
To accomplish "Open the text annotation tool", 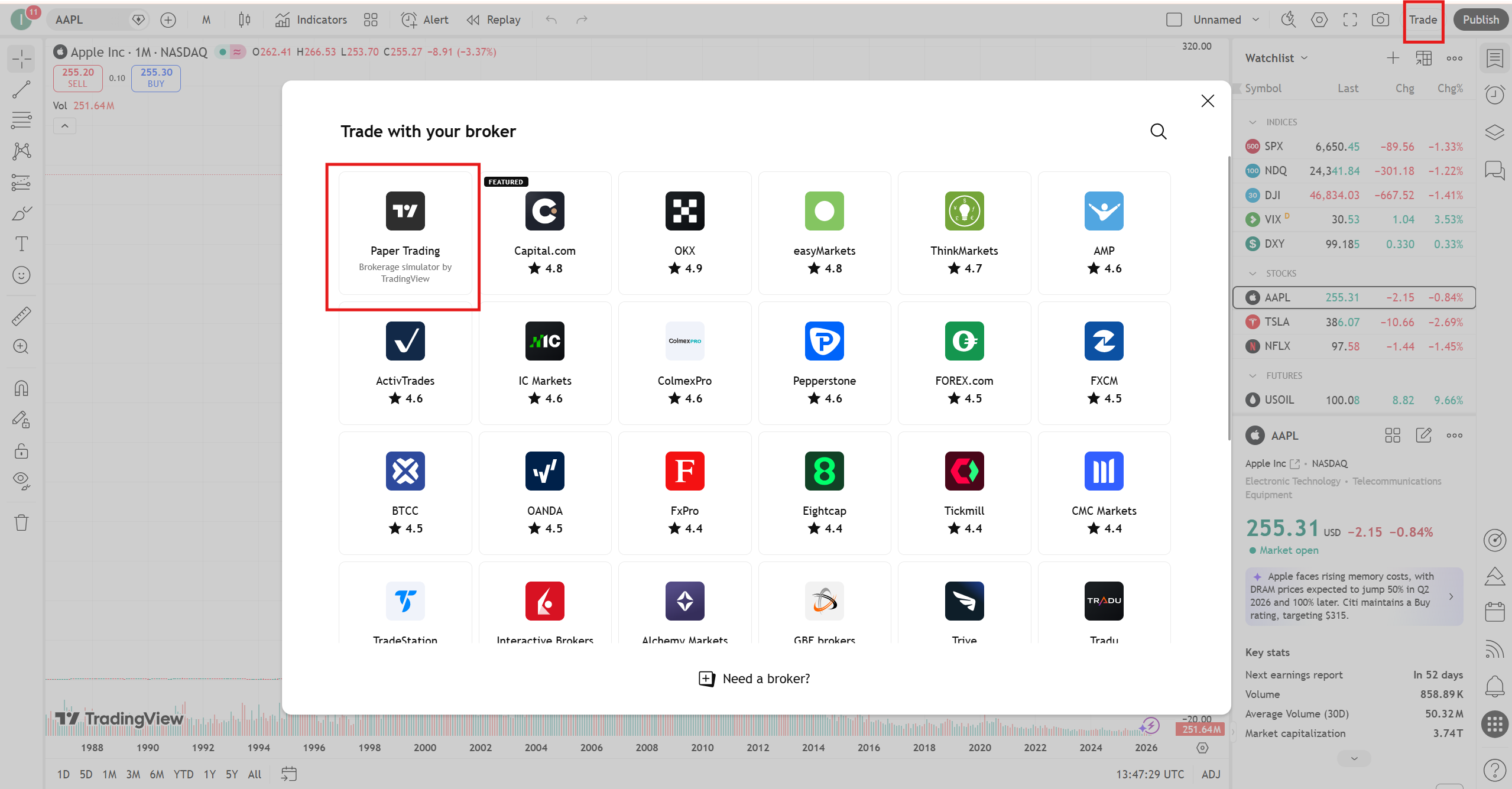I will tap(21, 243).
